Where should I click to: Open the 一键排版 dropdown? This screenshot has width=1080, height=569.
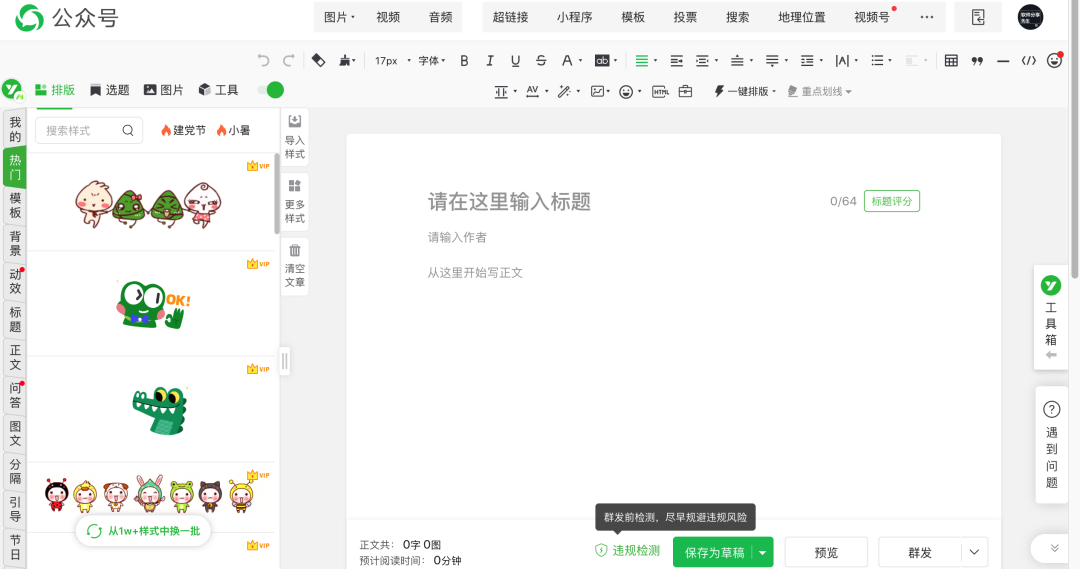745,91
